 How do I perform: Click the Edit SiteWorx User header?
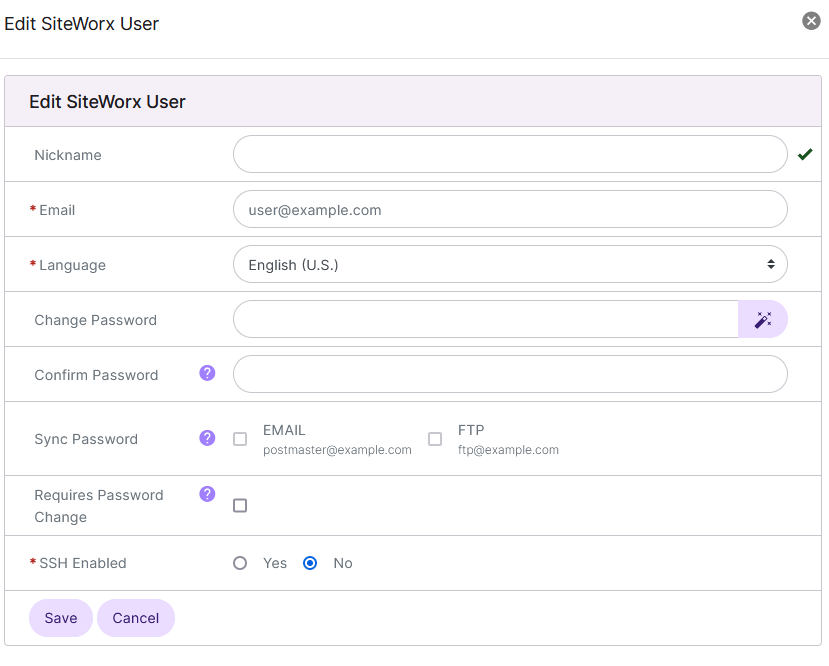tap(107, 101)
